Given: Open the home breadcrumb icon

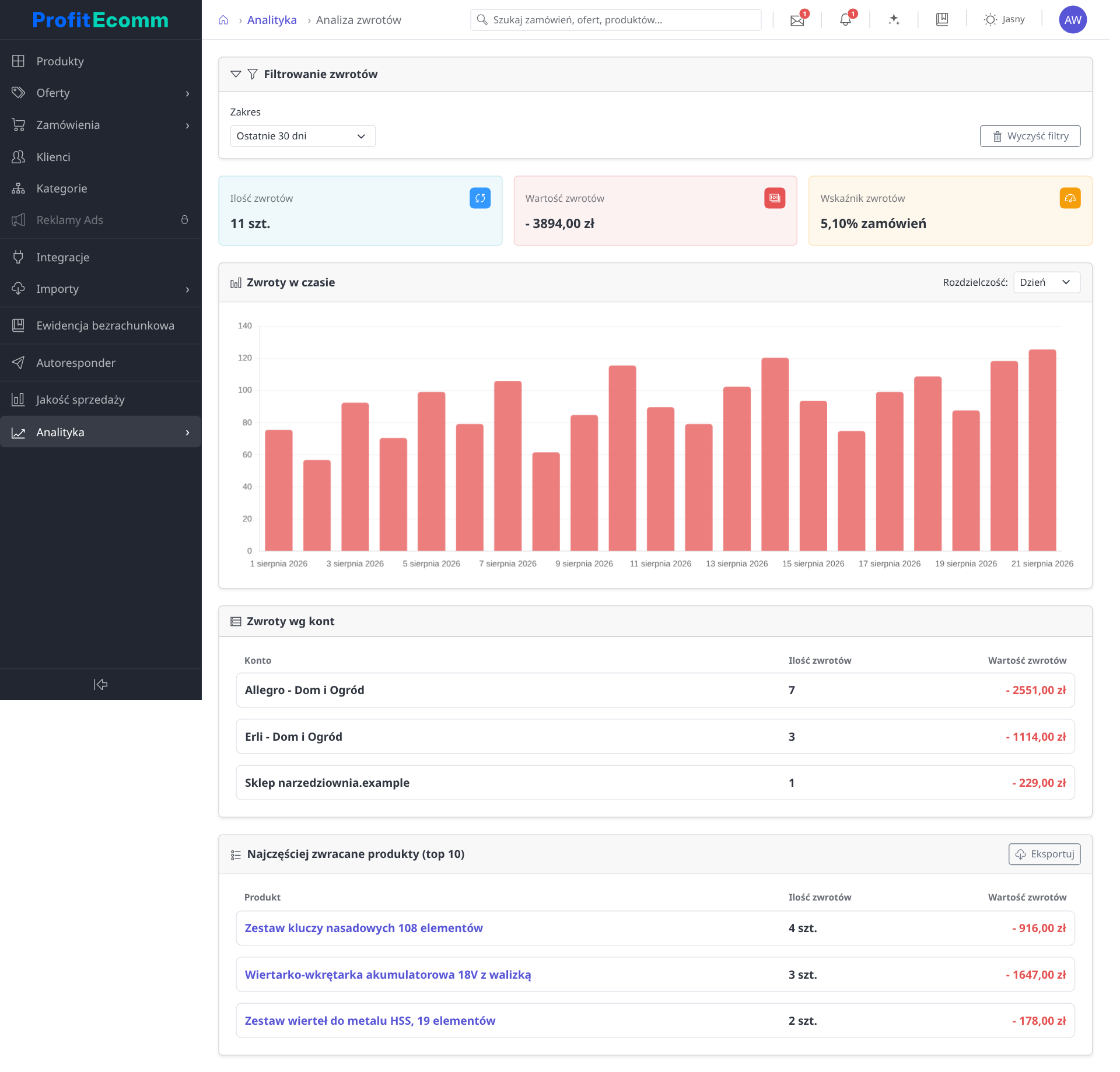Looking at the screenshot, I should (223, 20).
